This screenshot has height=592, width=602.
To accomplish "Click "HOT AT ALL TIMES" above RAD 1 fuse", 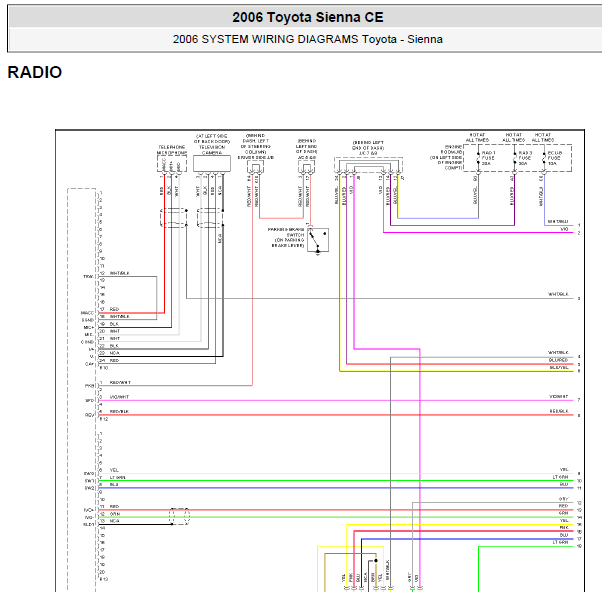I will pyautogui.click(x=477, y=137).
